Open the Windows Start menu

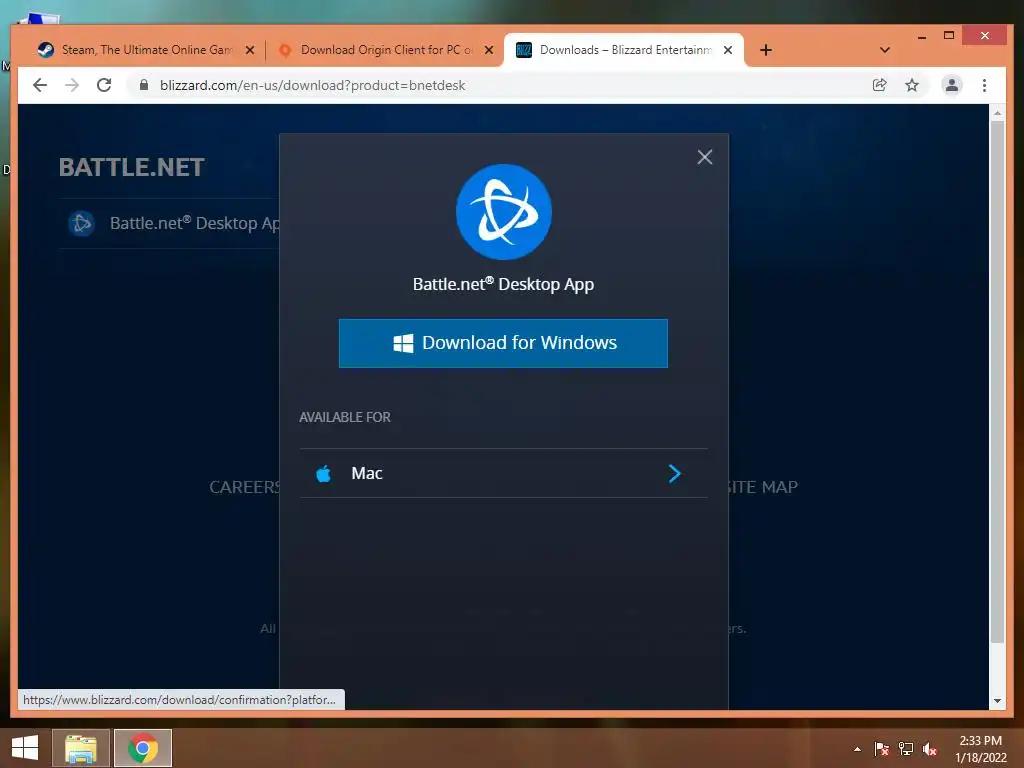tap(25, 748)
